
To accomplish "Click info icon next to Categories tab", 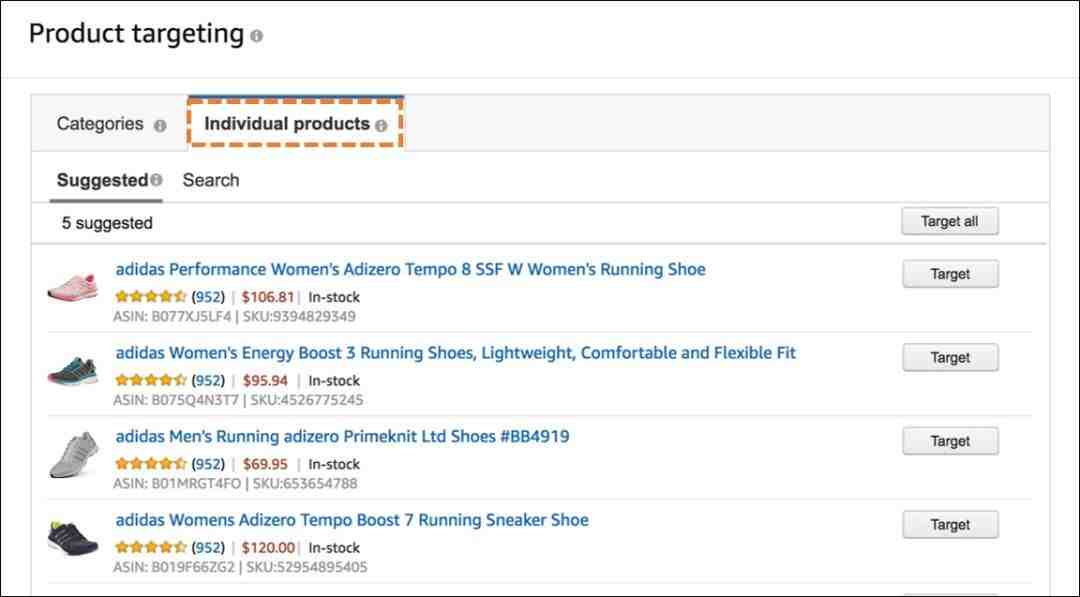I will point(160,126).
